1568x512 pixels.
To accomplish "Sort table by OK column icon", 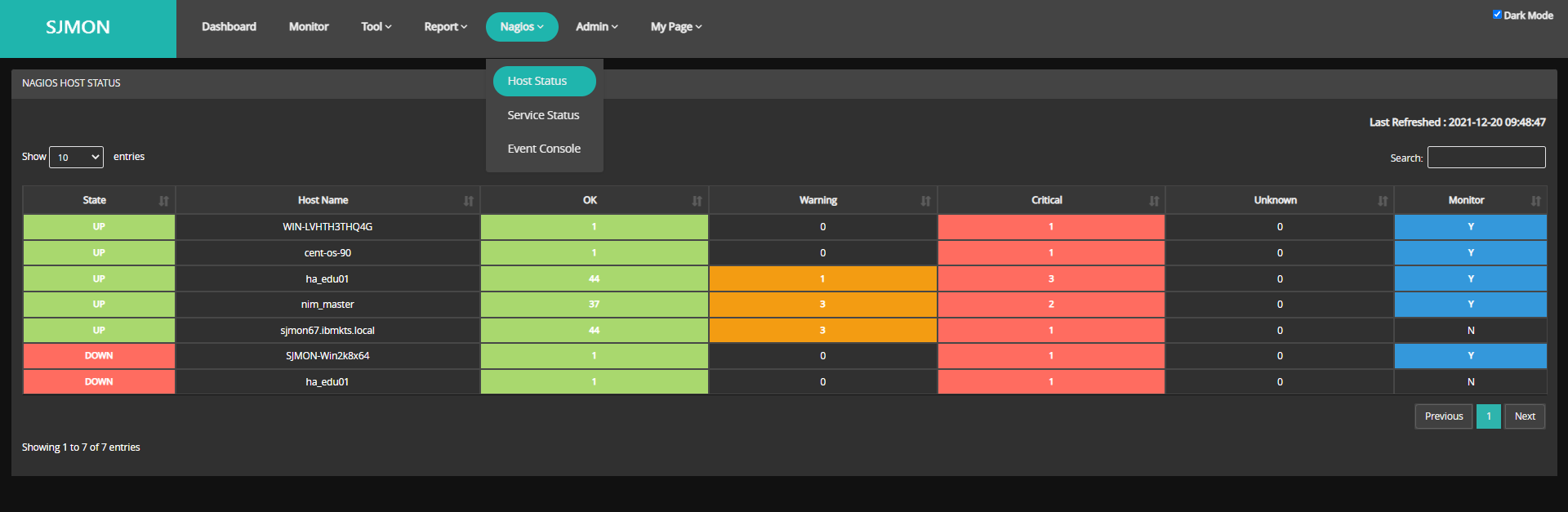I will (697, 201).
